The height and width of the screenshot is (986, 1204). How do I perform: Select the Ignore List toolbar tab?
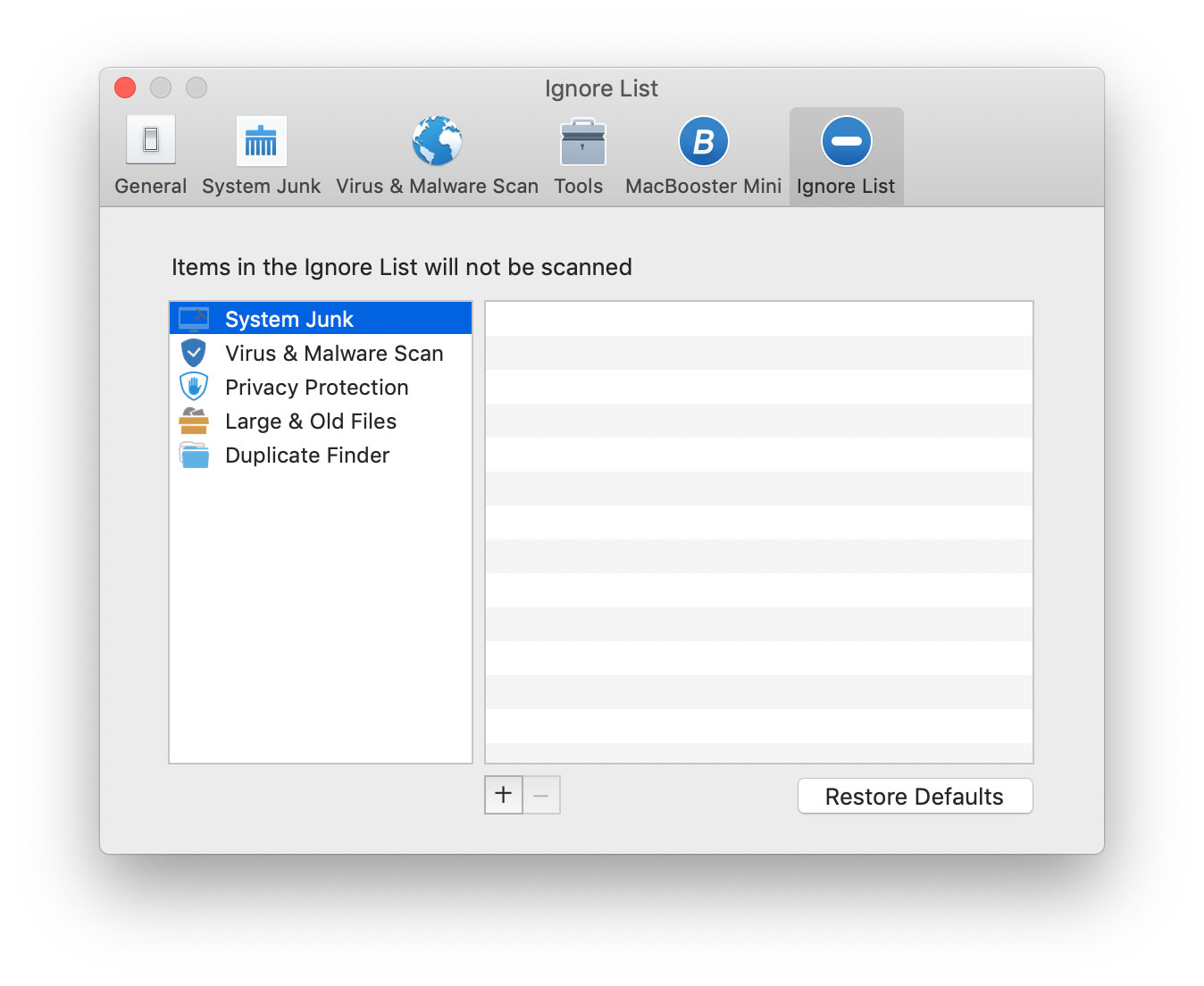point(845,155)
